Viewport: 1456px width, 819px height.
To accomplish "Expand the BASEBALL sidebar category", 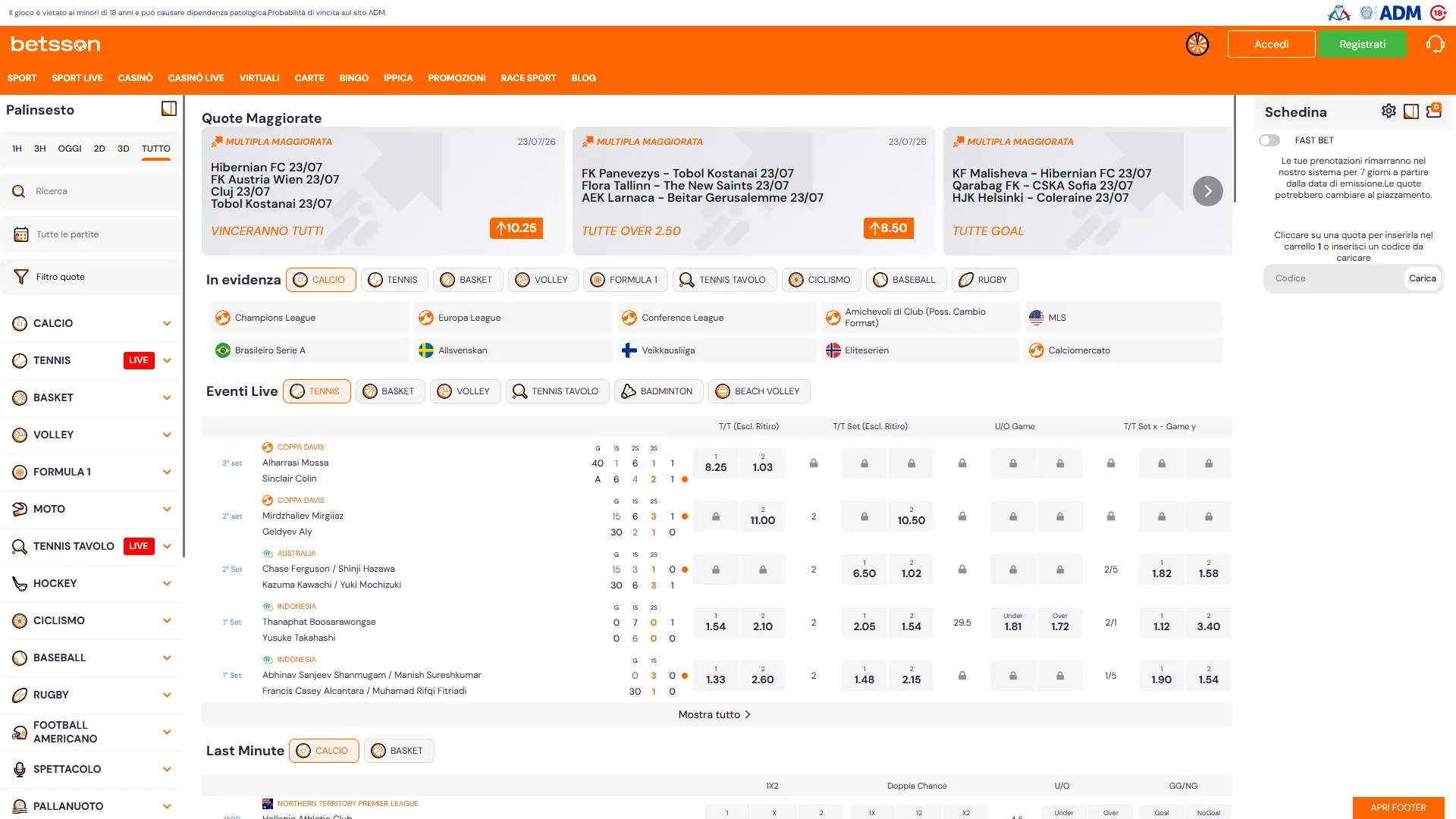I will pos(167,658).
